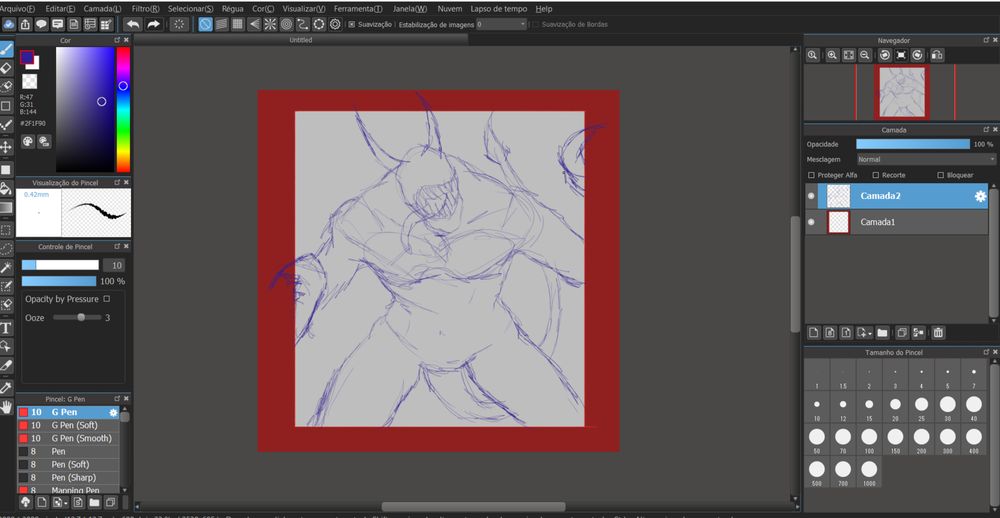This screenshot has height=518, width=1000.
Task: Toggle visibility of Camada1 layer
Action: [x=811, y=222]
